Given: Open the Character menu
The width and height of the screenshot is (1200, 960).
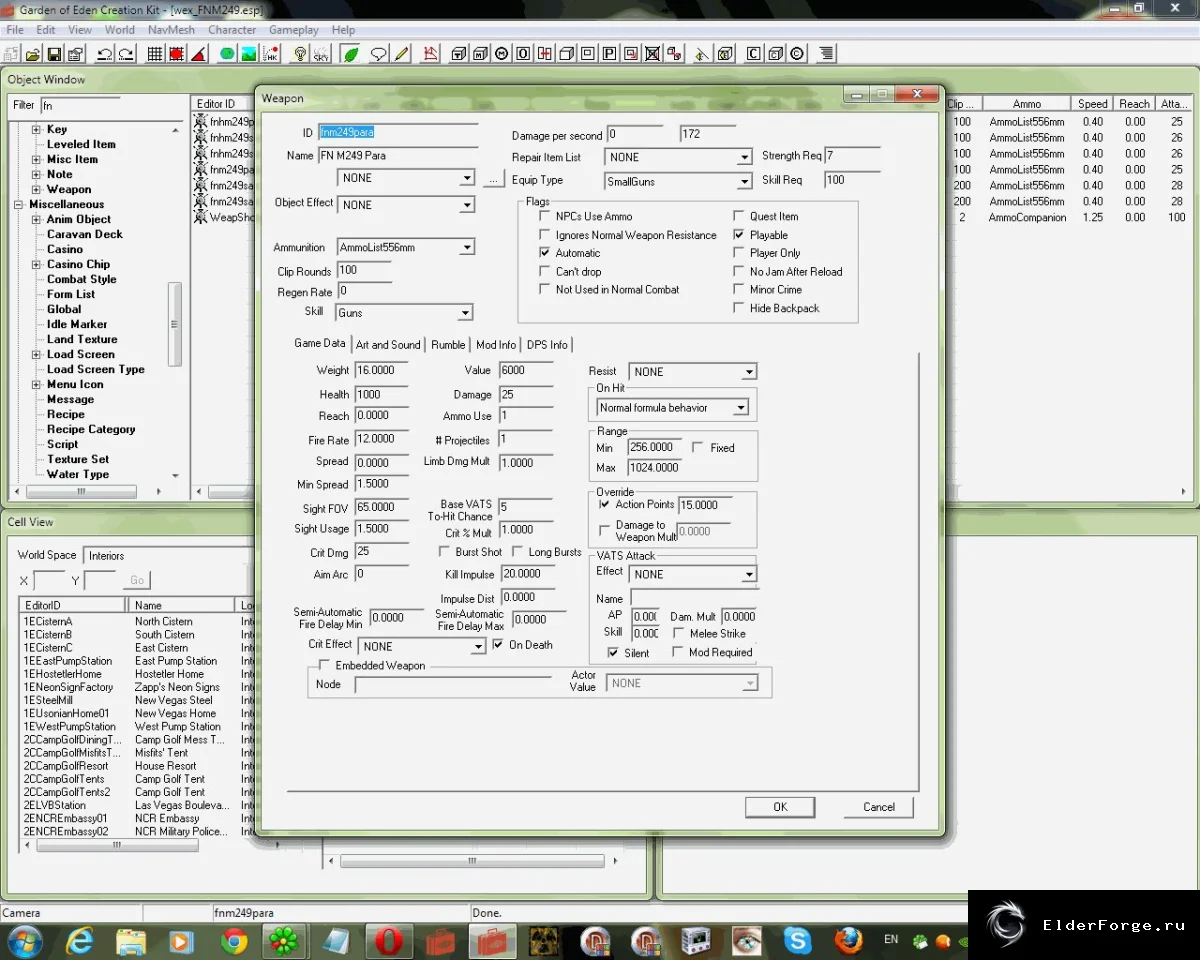Looking at the screenshot, I should [232, 30].
